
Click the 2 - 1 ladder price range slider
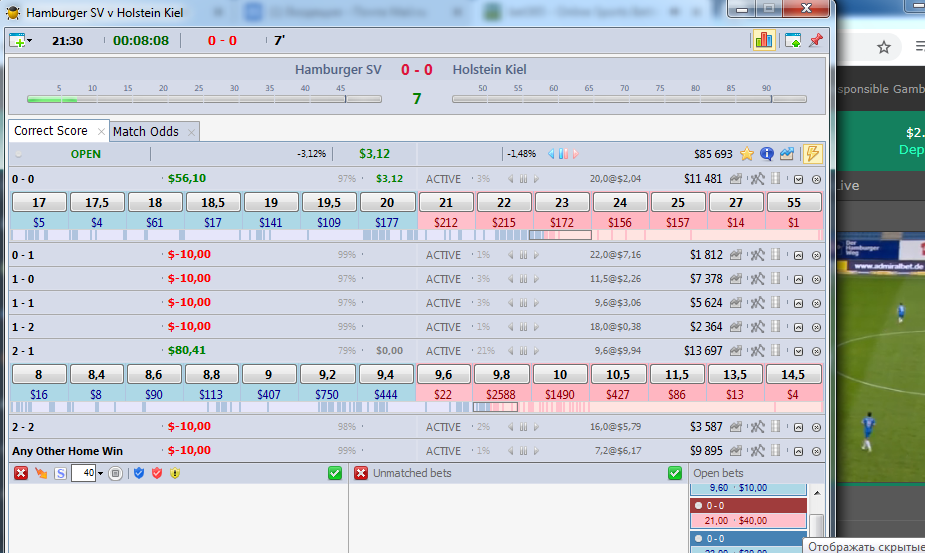495,407
